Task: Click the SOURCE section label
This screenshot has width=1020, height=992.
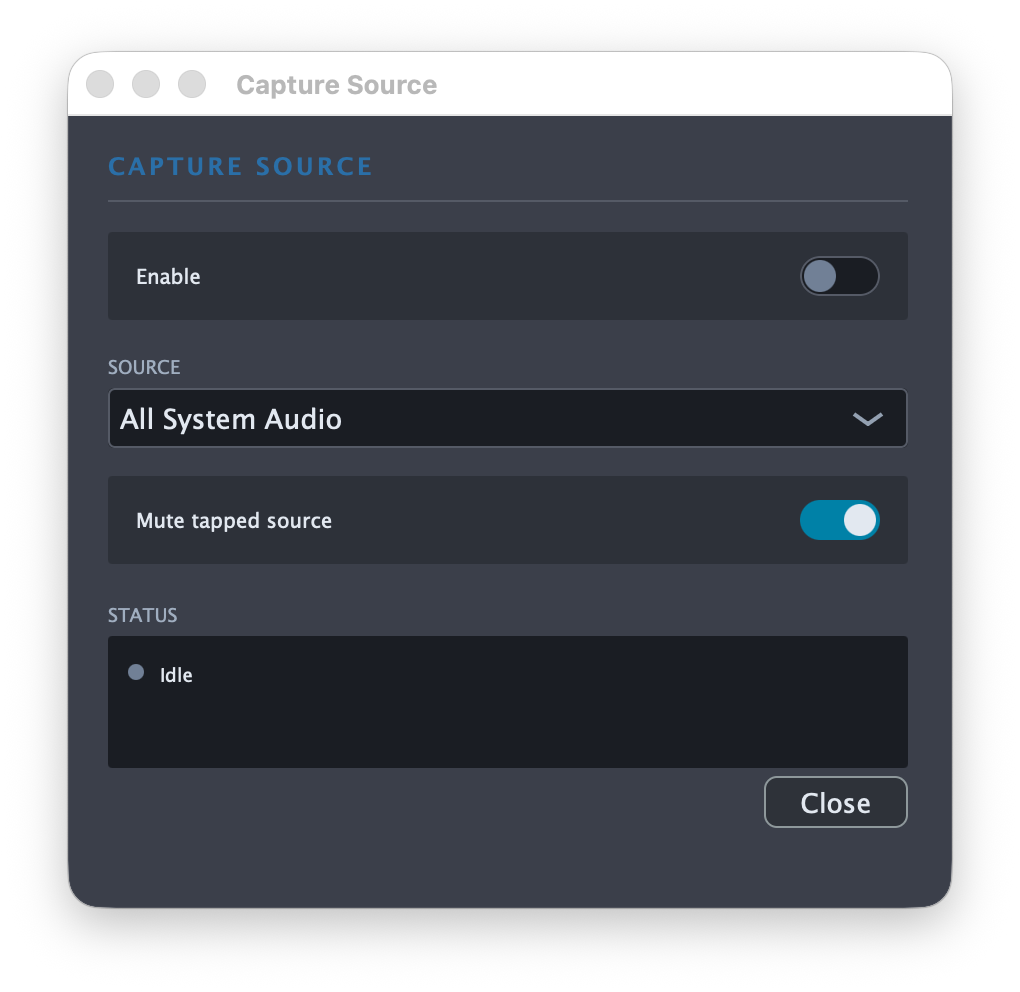Action: (144, 367)
